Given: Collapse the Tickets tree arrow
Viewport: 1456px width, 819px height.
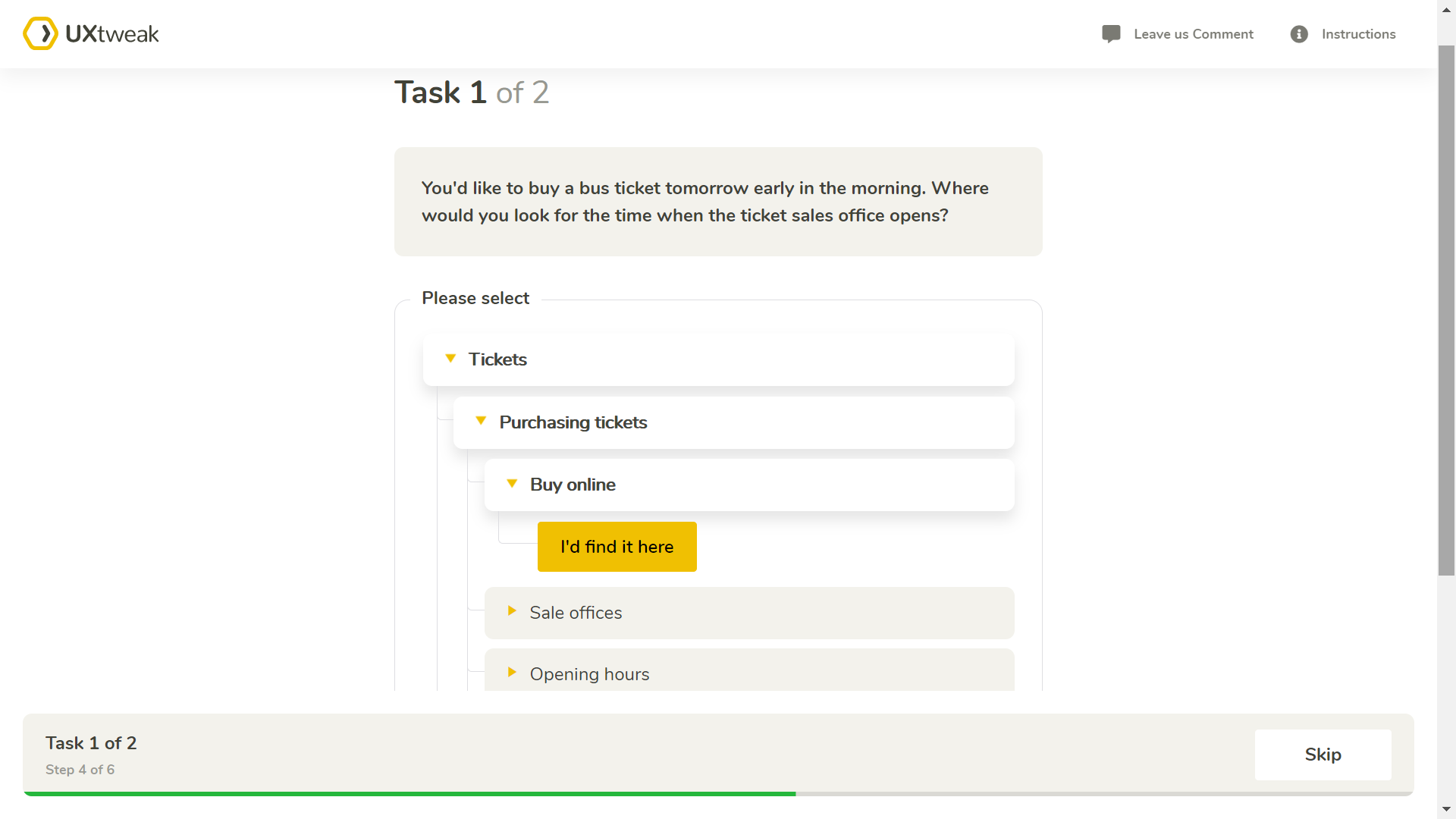Looking at the screenshot, I should 450,359.
